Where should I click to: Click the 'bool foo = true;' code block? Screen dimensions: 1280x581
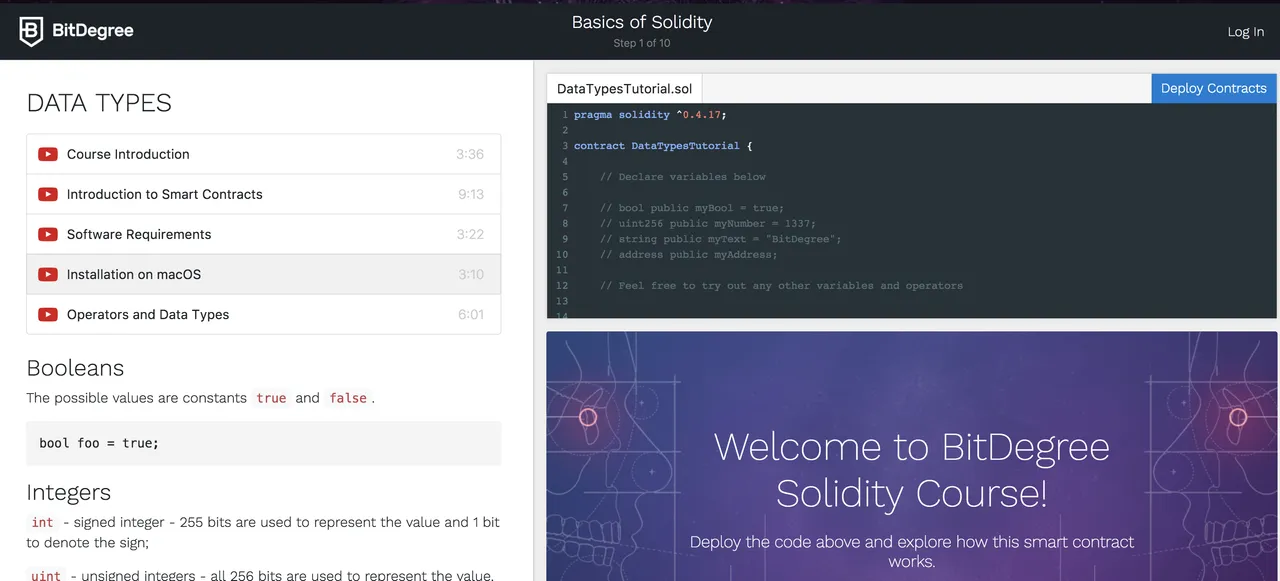pyautogui.click(x=263, y=443)
